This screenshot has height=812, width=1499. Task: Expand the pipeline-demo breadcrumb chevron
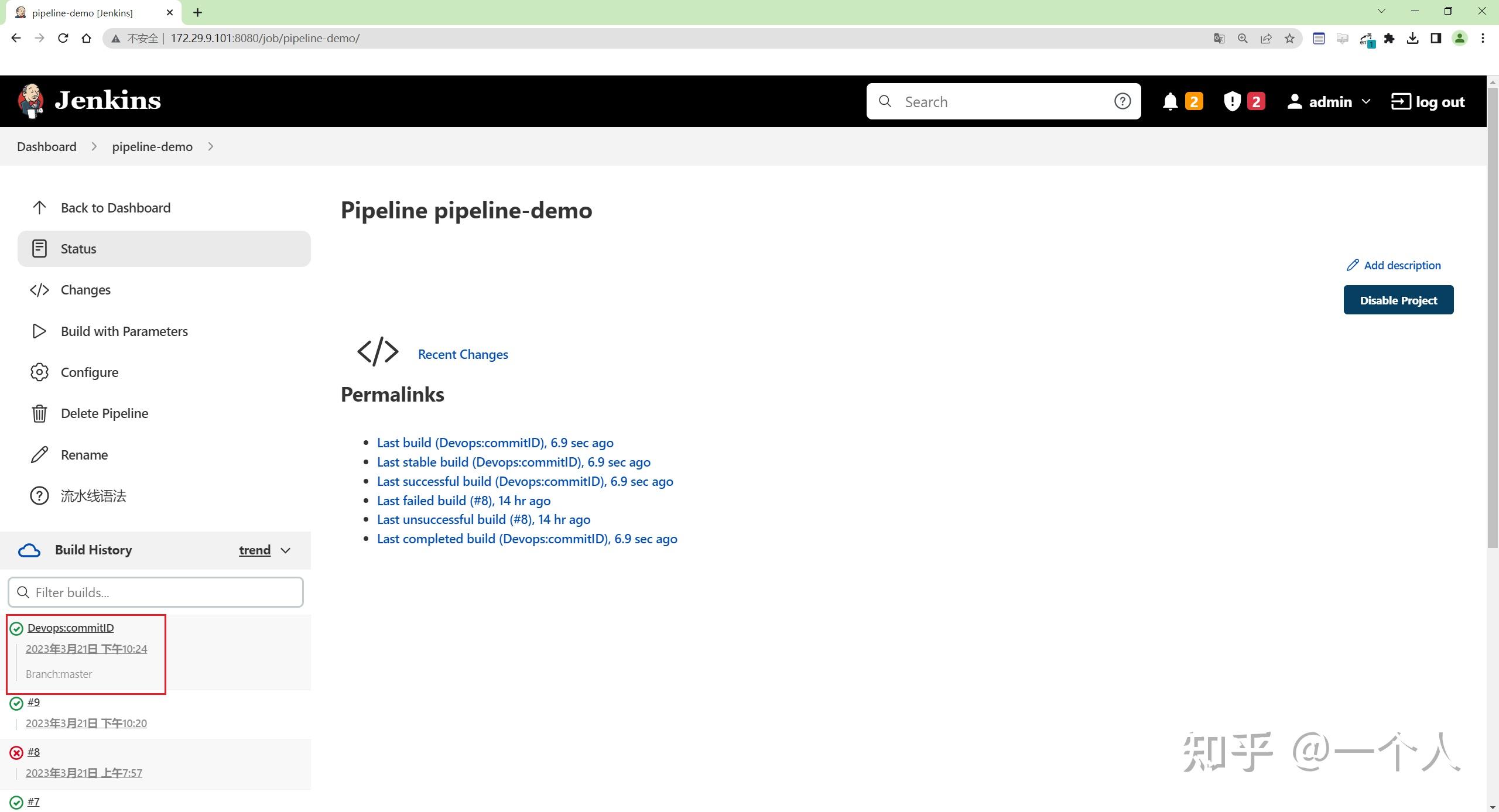click(211, 147)
